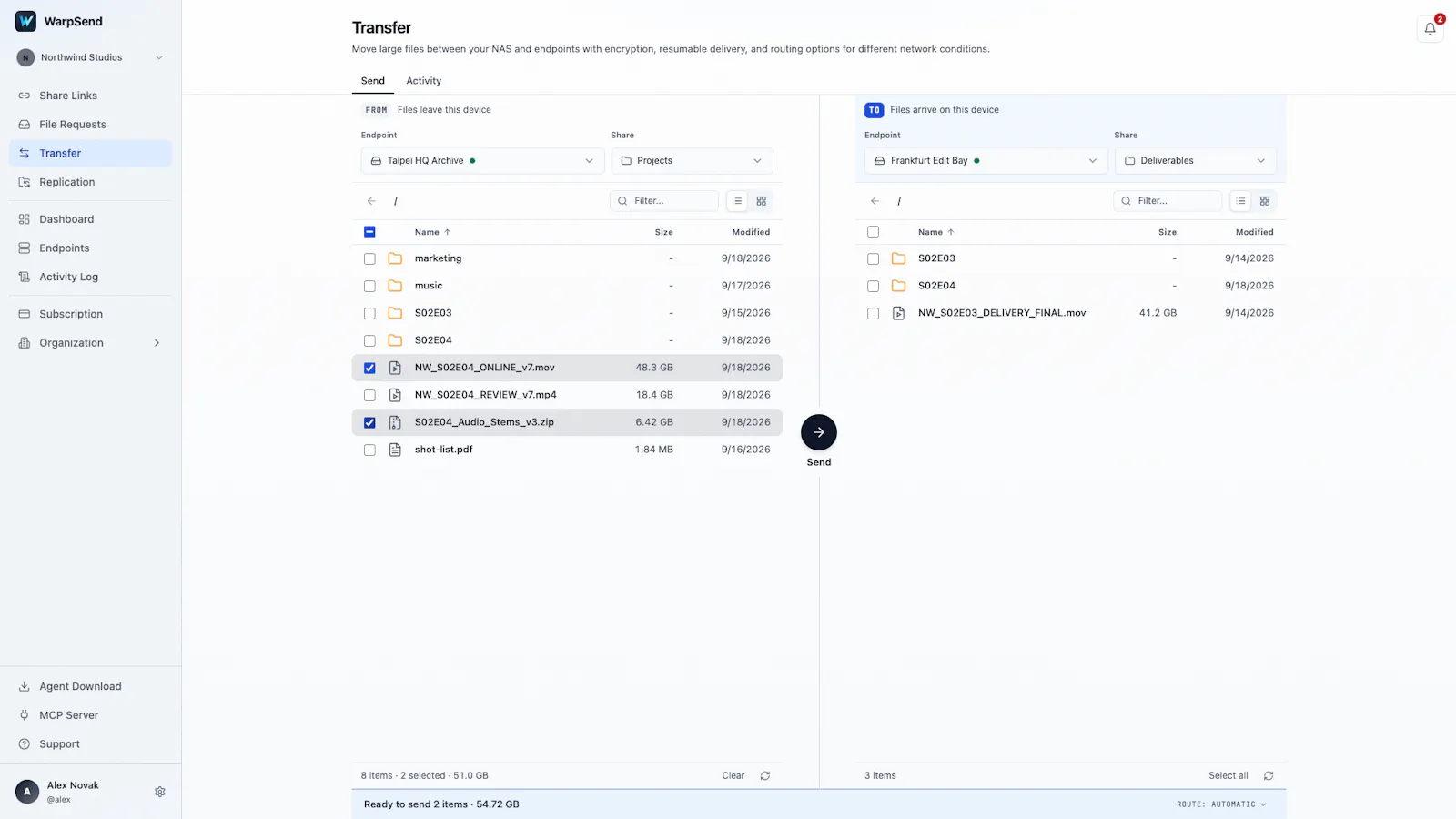1456x819 pixels.
Task: Click the round Send arrow button
Action: [819, 432]
